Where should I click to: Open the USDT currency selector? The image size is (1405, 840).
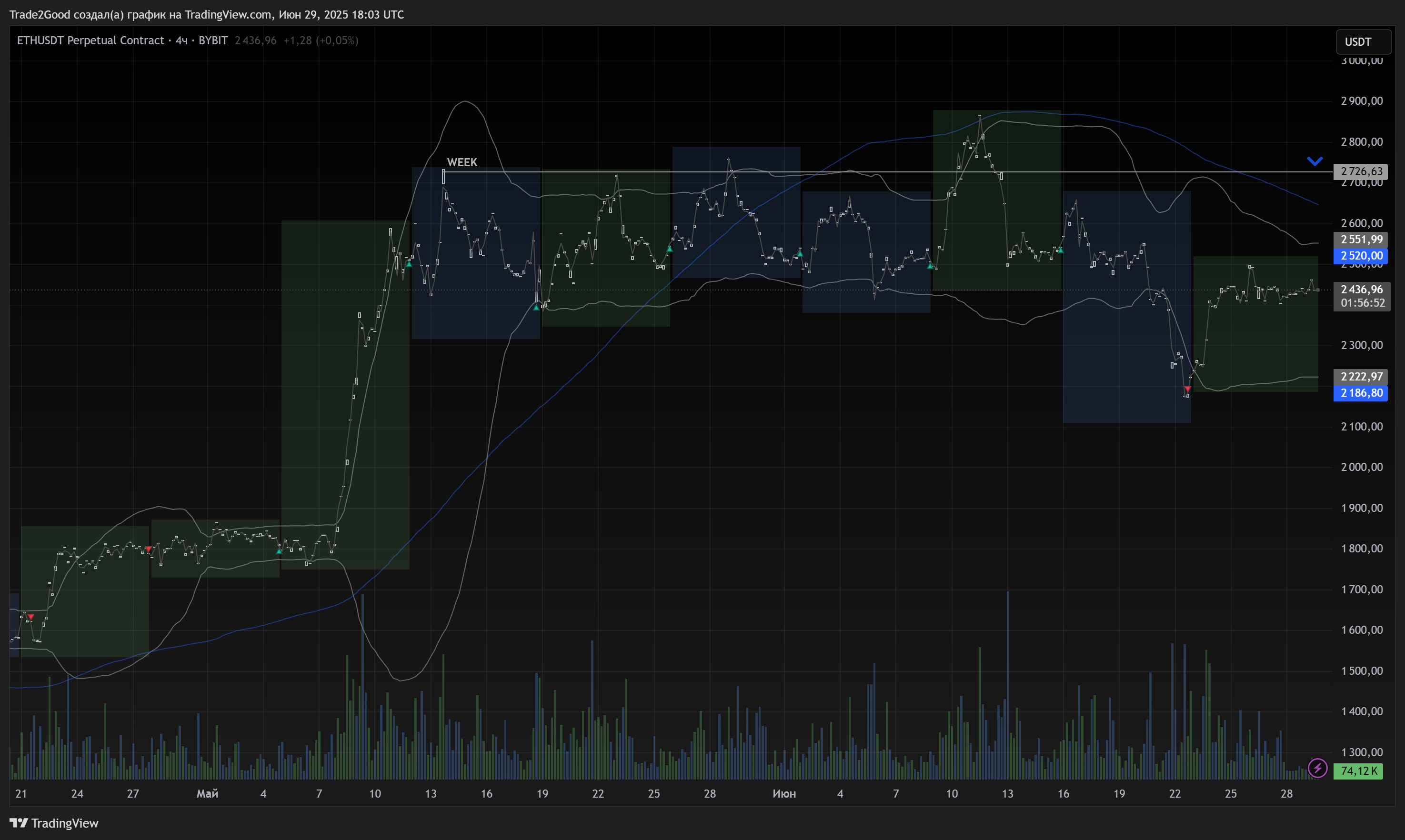(x=1363, y=42)
